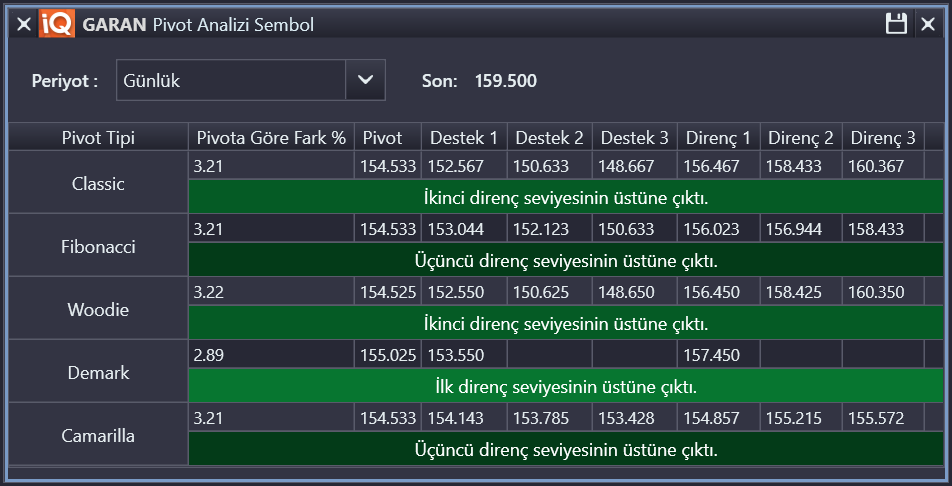Image resolution: width=952 pixels, height=486 pixels.
Task: Select the Demark pivot type row
Action: click(98, 372)
